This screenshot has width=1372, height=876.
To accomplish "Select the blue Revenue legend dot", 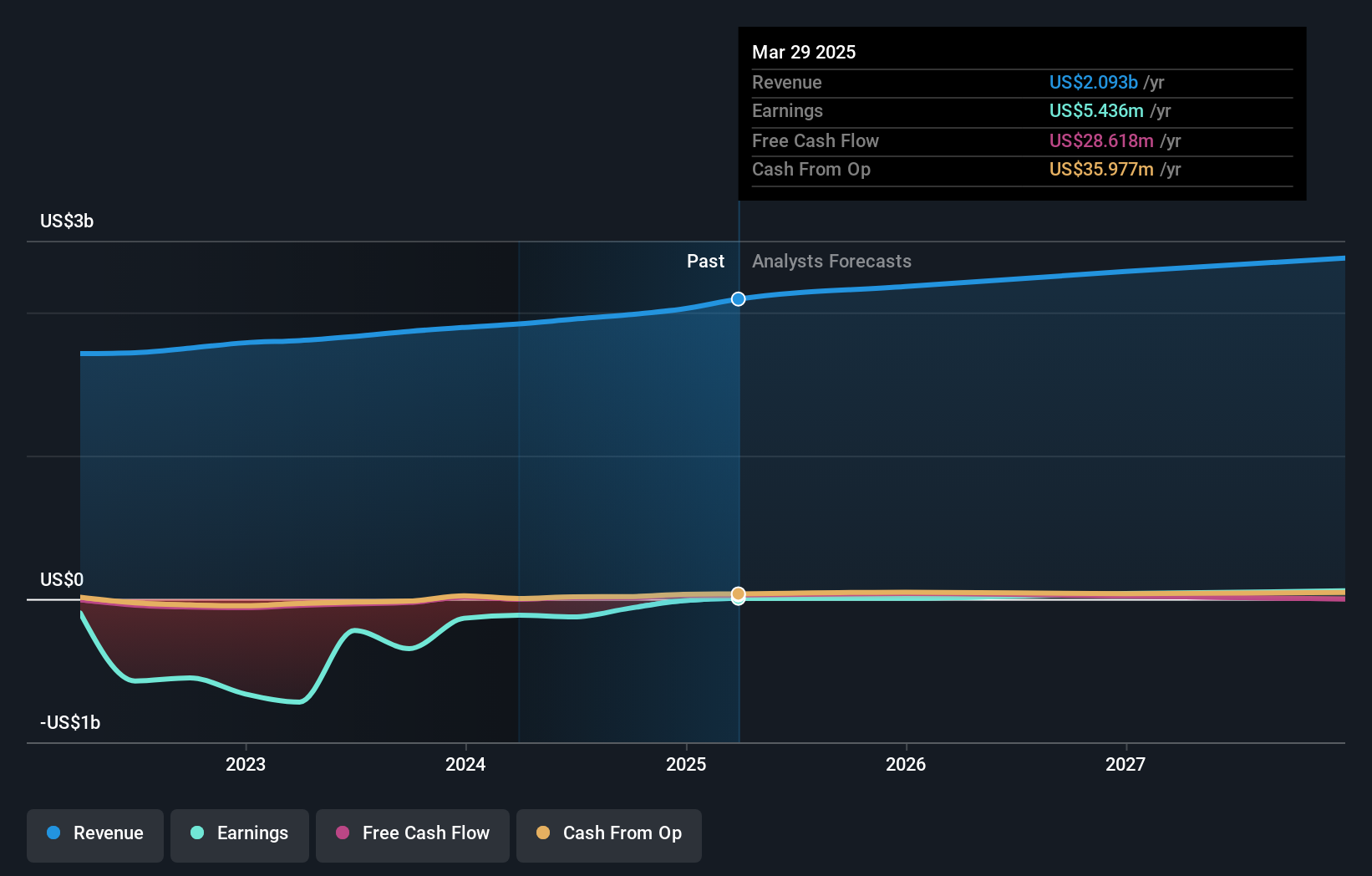I will click(53, 833).
